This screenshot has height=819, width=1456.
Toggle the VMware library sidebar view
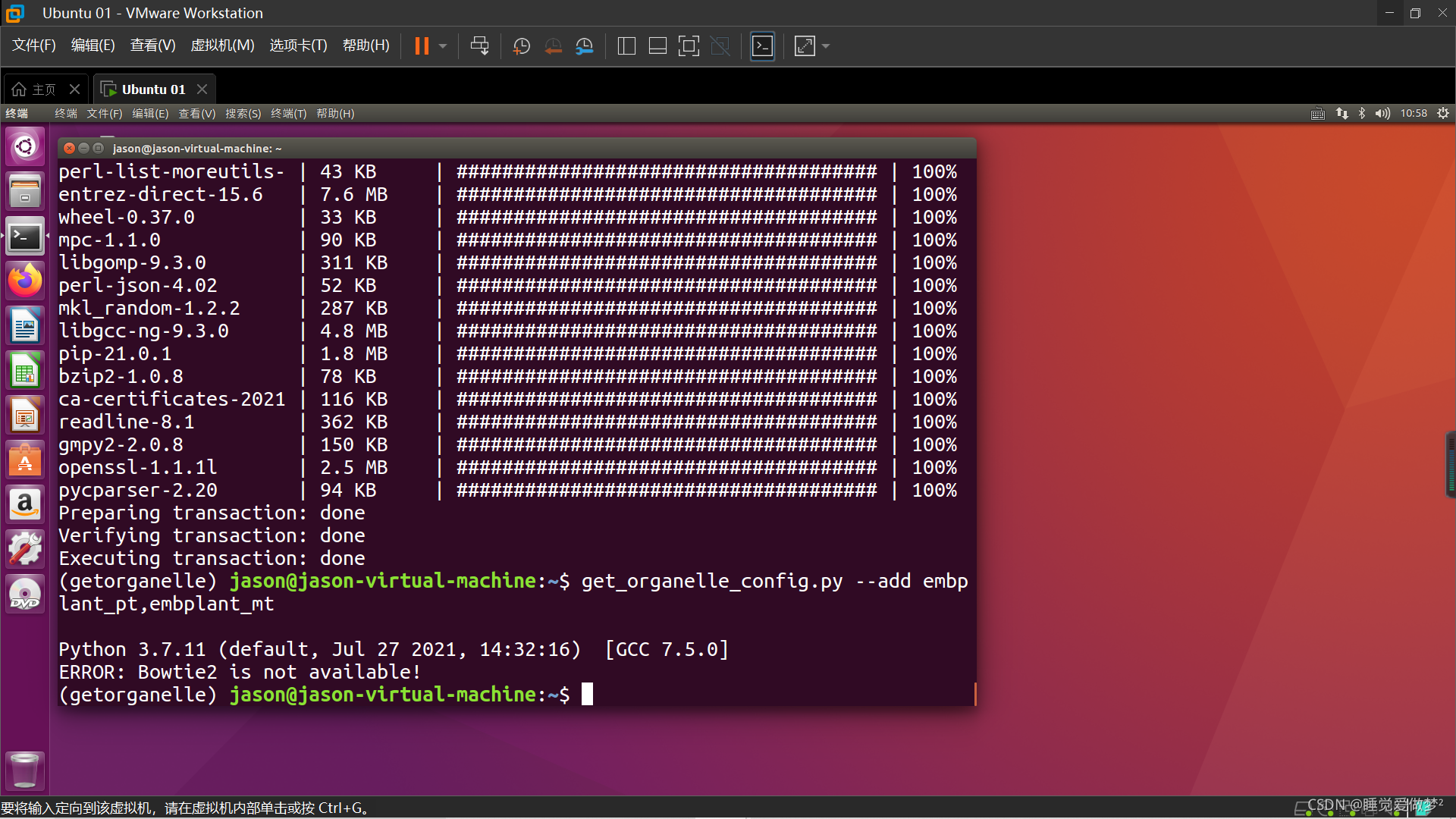(x=626, y=46)
